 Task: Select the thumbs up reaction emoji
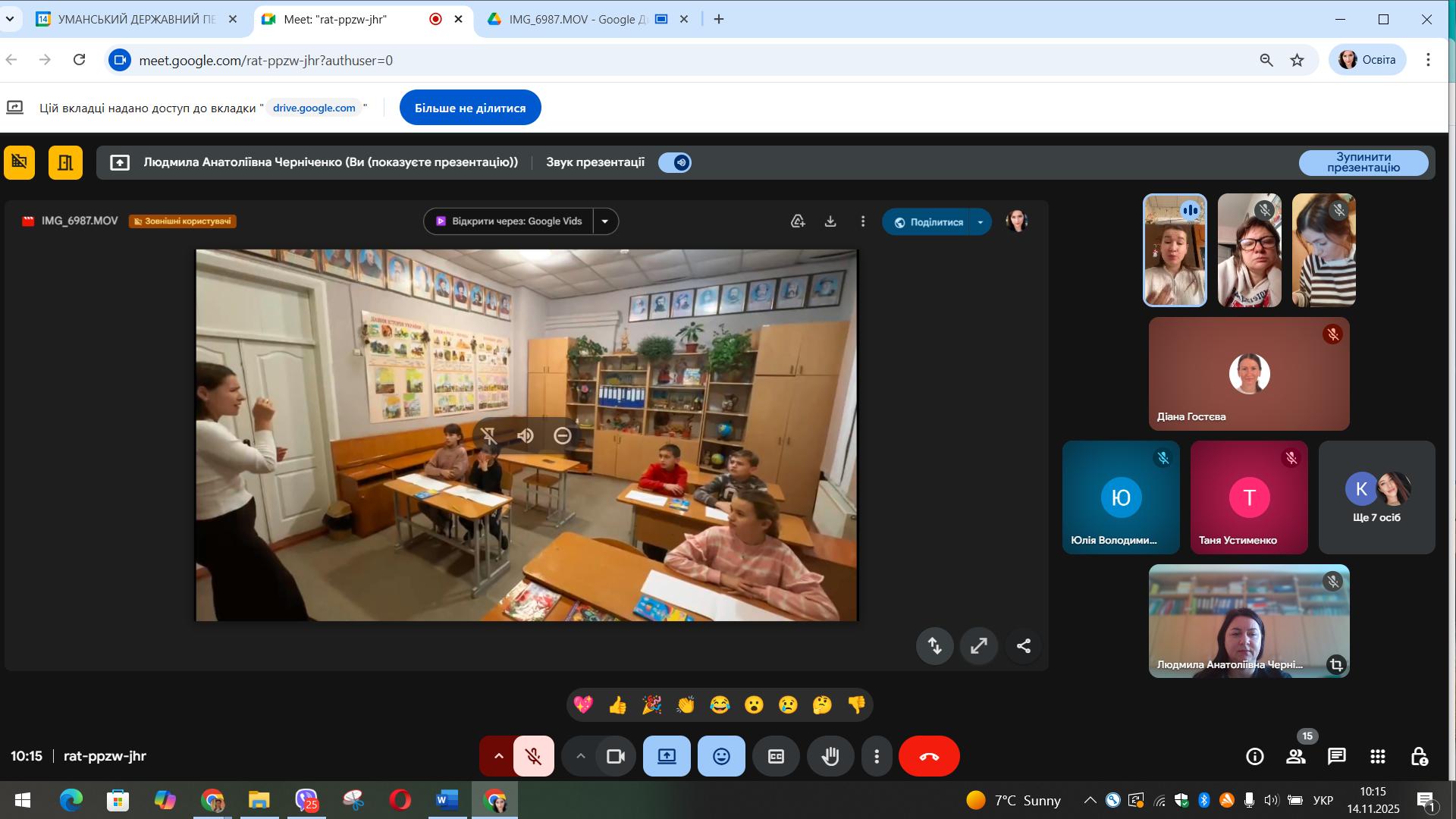617,705
